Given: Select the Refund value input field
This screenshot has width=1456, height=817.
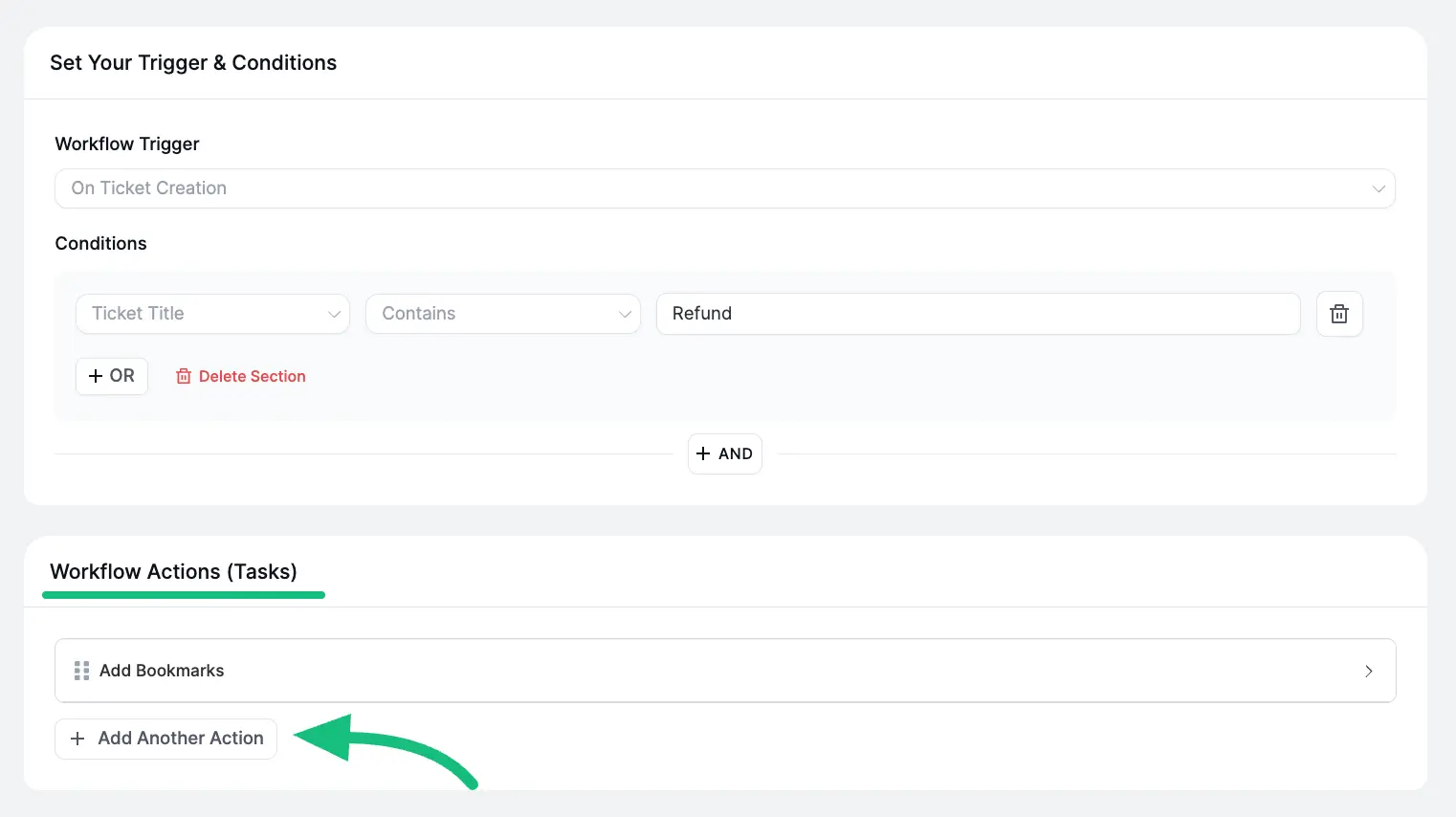Looking at the screenshot, I should click(x=978, y=313).
